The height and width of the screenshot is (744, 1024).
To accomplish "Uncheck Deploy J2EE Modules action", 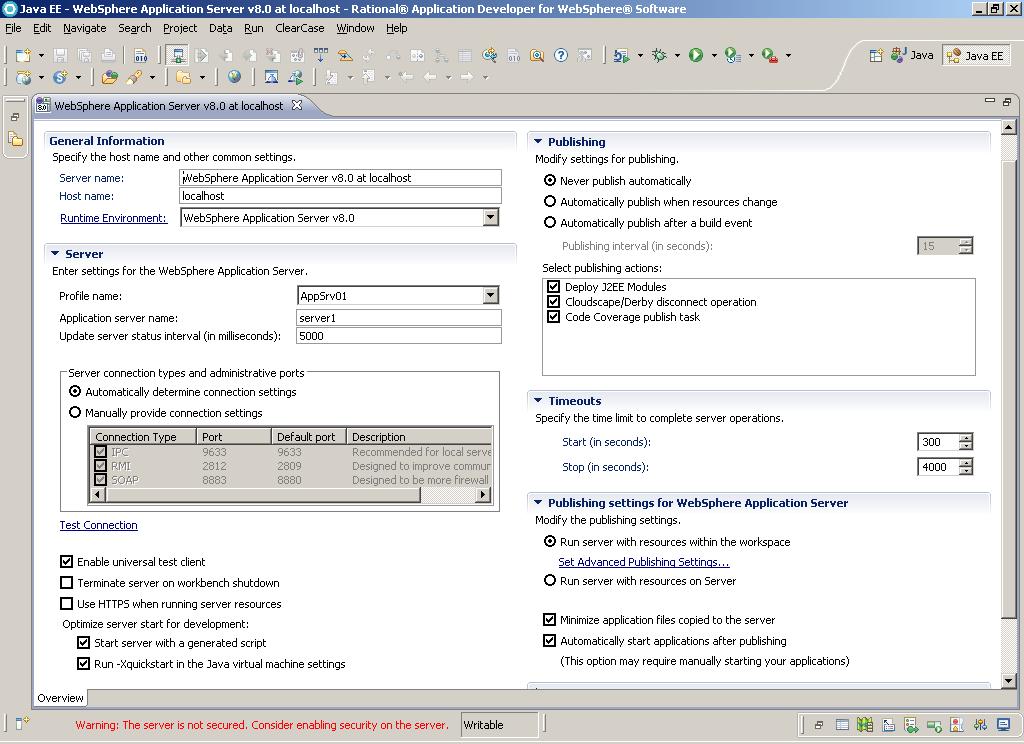I will click(554, 286).
